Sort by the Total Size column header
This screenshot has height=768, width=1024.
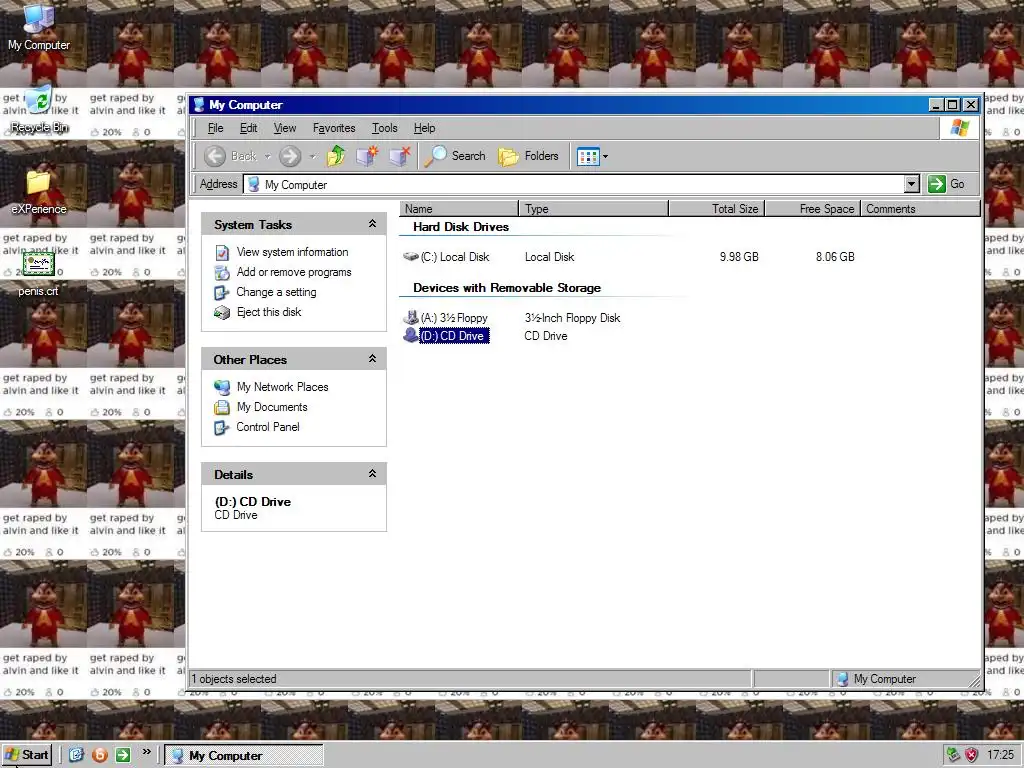click(x=716, y=209)
